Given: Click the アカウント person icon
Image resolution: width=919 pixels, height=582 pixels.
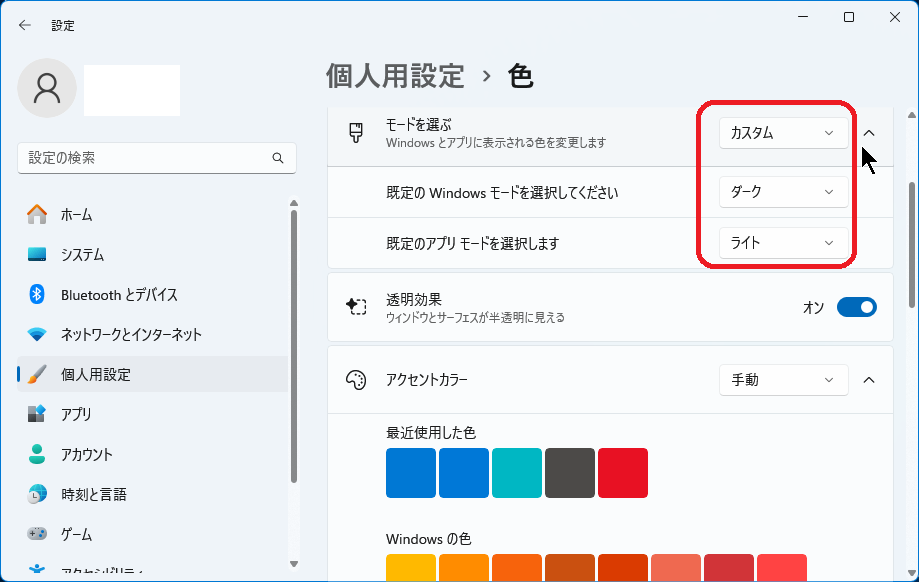Looking at the screenshot, I should (x=37, y=454).
